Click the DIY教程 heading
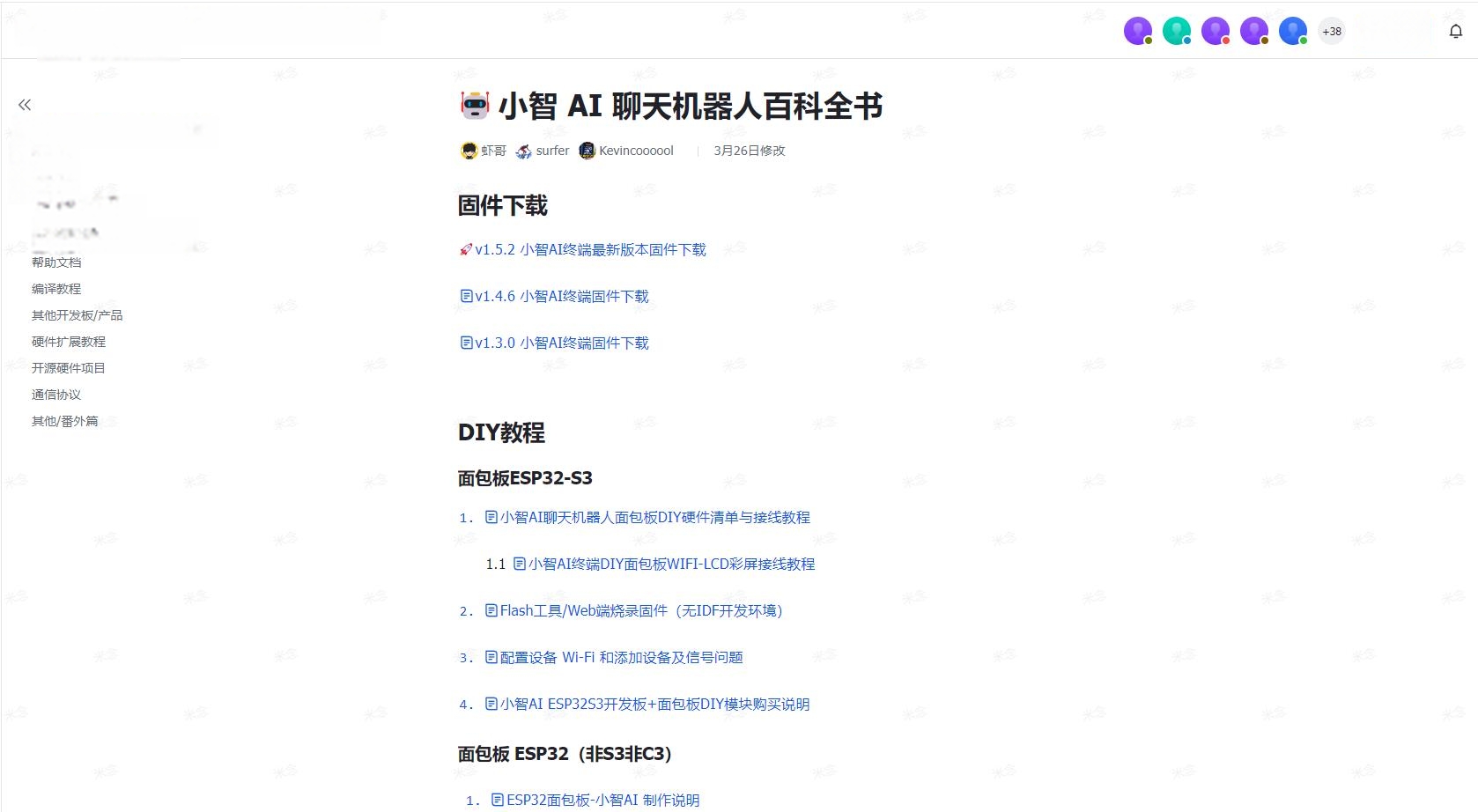Viewport: 1478px width, 812px height. click(x=502, y=432)
